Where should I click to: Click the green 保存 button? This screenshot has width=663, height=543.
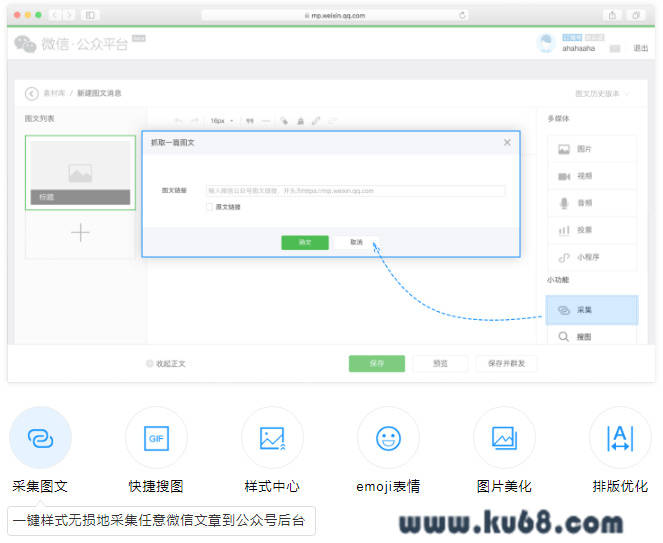tap(376, 363)
